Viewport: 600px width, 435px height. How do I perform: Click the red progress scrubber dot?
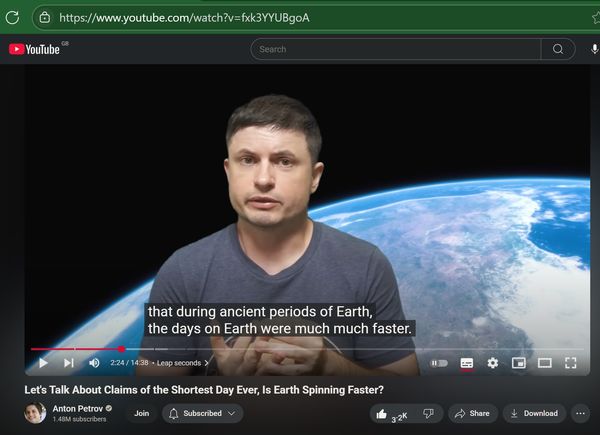[x=121, y=349]
